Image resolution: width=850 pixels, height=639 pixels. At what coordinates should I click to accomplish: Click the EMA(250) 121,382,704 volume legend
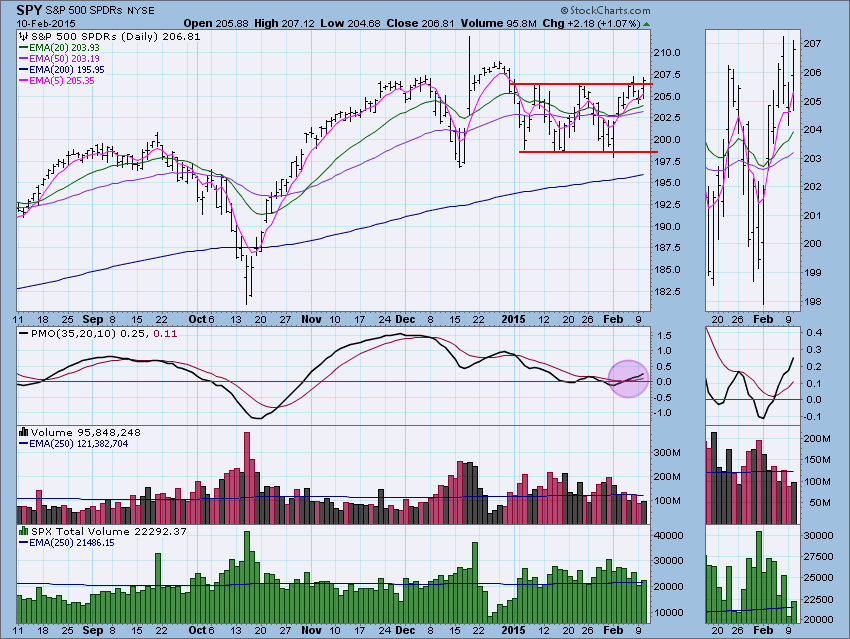[x=73, y=443]
